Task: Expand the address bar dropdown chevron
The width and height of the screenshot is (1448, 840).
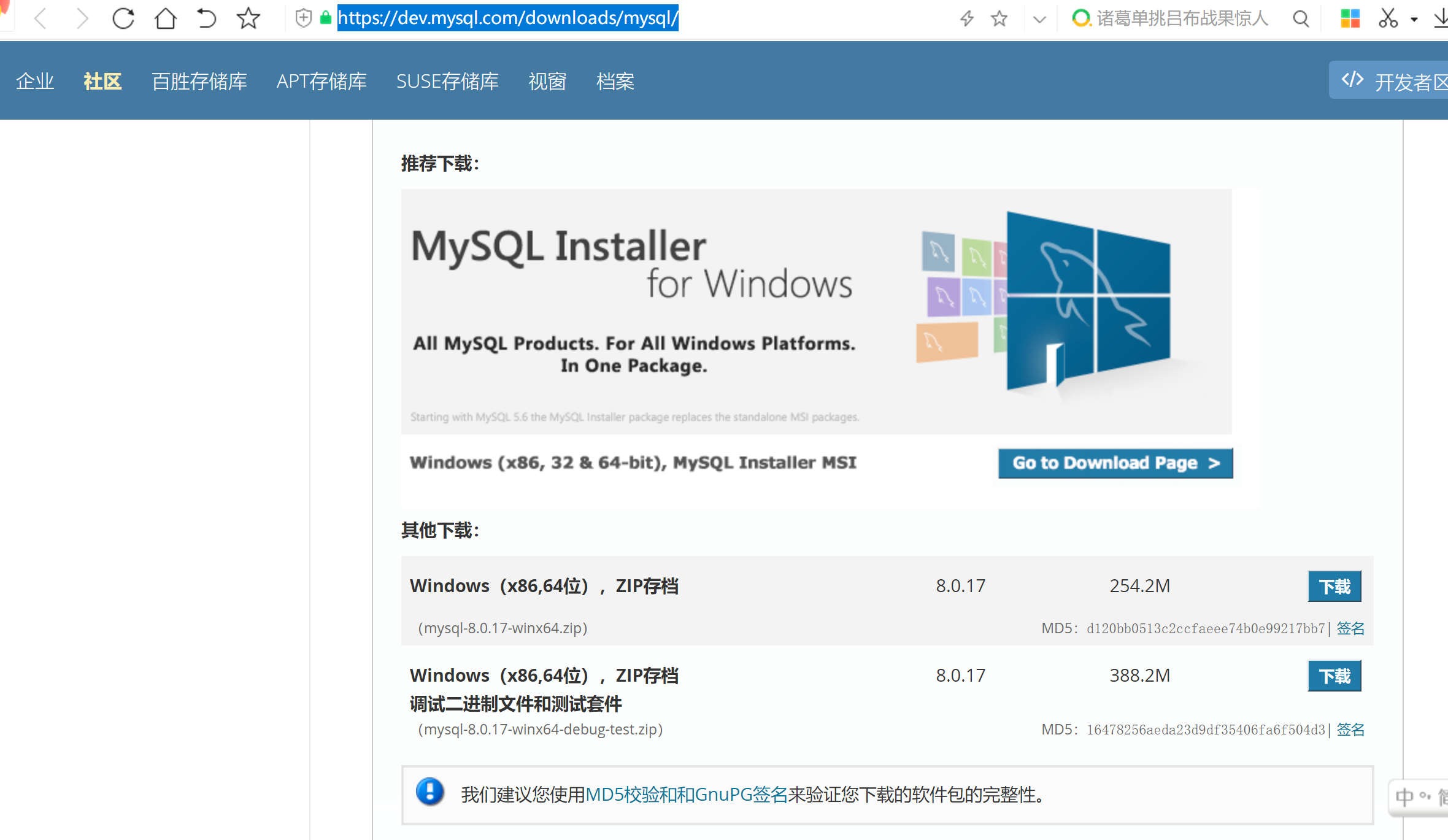Action: [x=1039, y=19]
